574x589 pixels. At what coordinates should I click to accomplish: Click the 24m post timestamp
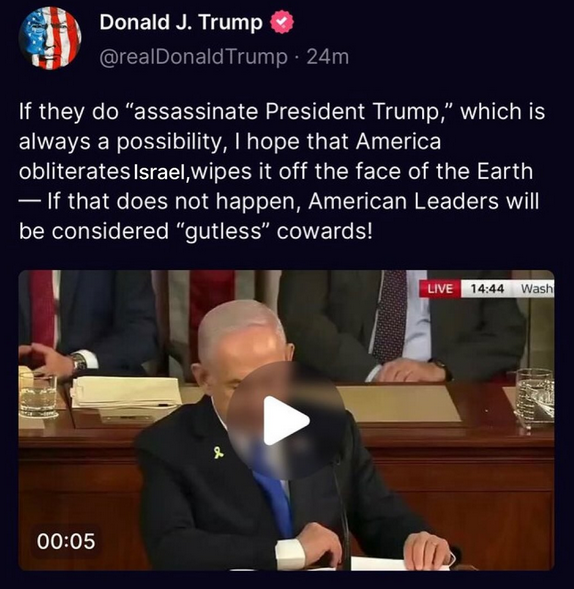click(x=328, y=57)
